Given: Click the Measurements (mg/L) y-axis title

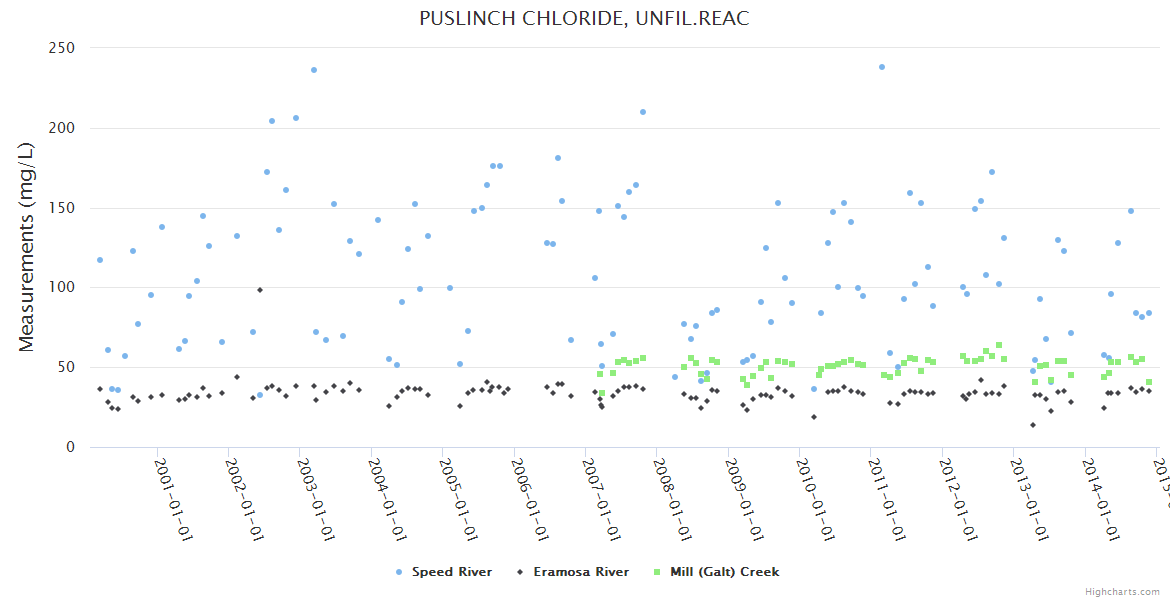Looking at the screenshot, I should click(27, 247).
